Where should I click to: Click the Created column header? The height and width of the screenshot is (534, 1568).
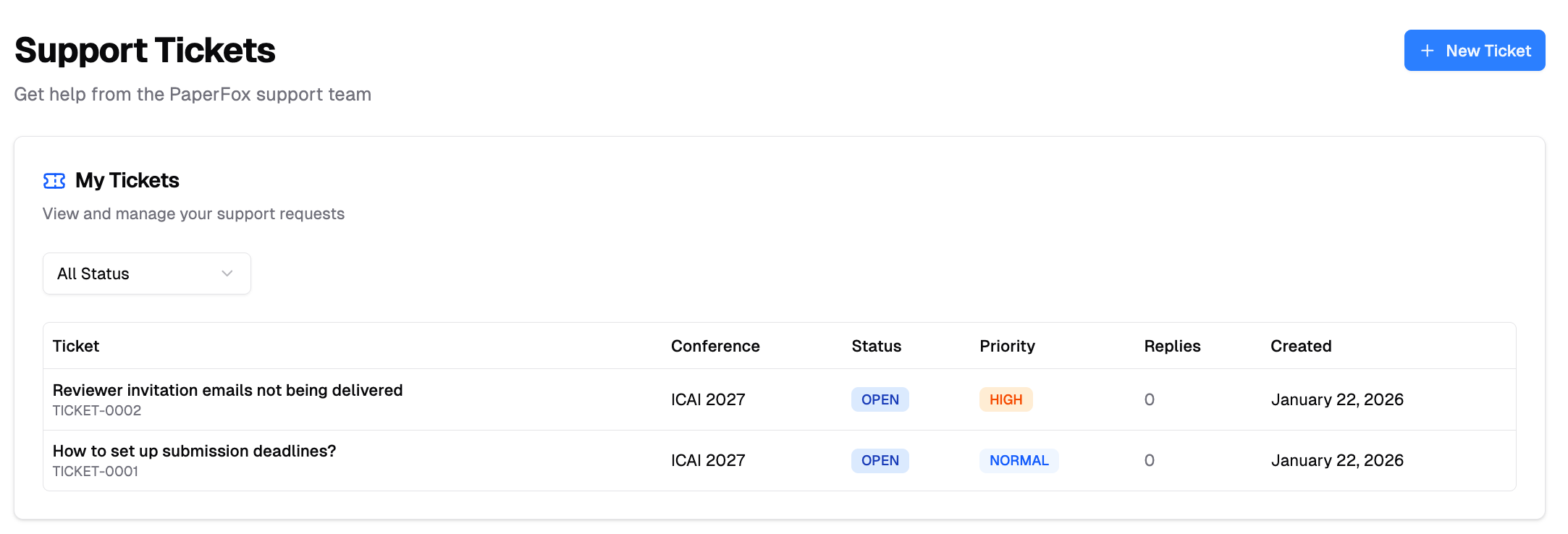point(1301,346)
